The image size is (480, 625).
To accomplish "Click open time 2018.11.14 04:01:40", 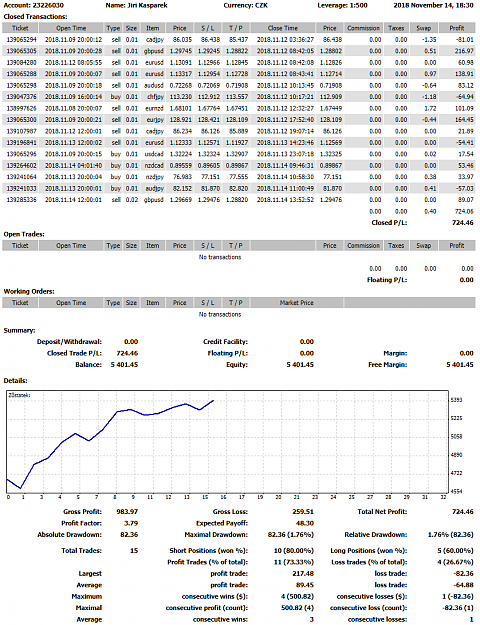I will coord(73,165).
